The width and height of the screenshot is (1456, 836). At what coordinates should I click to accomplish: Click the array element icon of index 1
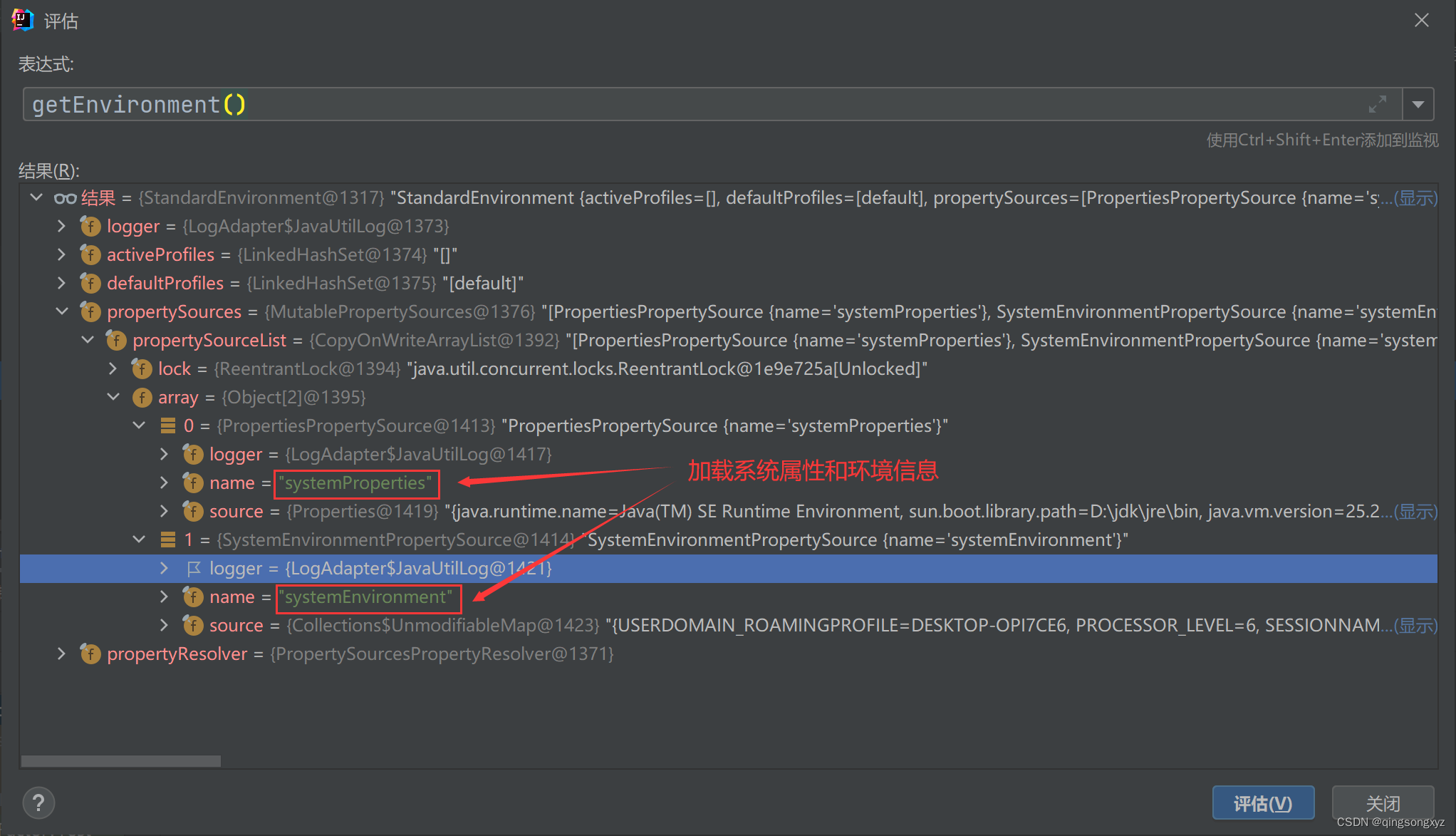tap(168, 540)
